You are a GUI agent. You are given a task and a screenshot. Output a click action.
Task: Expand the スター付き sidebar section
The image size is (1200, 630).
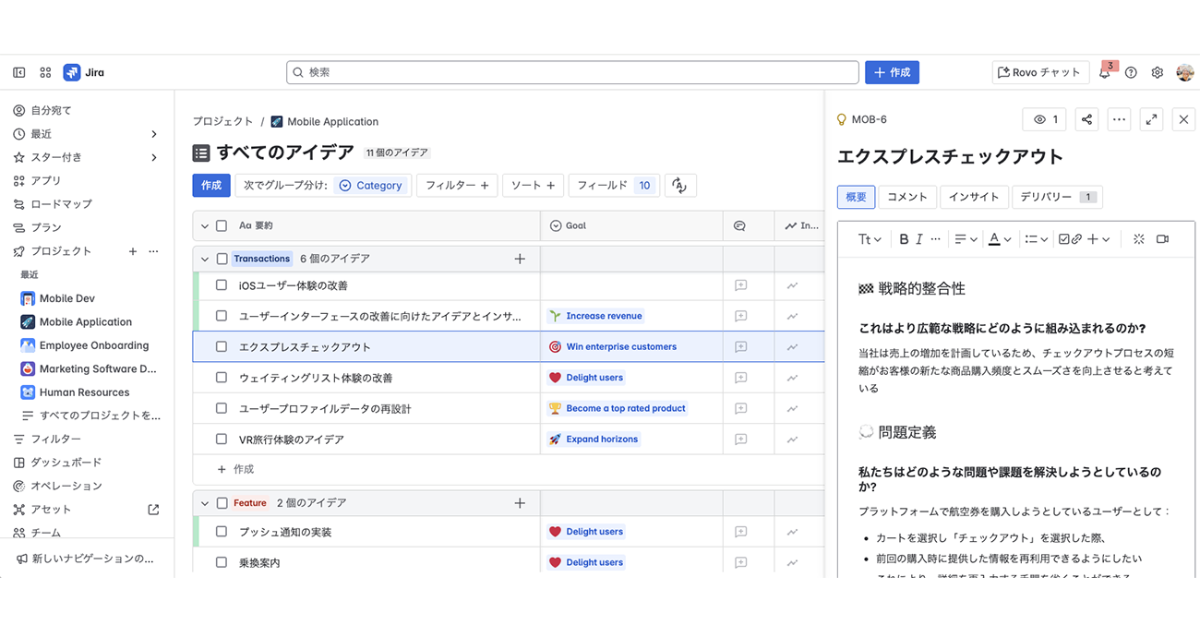[154, 157]
